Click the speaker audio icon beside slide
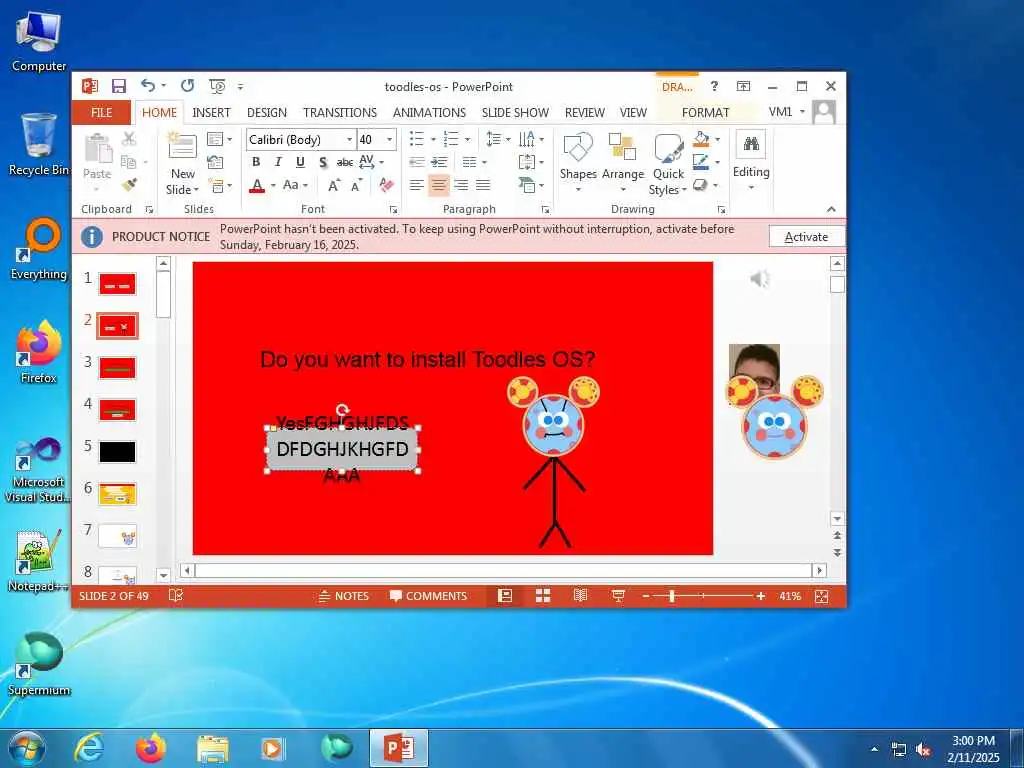This screenshot has height=768, width=1024. [760, 280]
